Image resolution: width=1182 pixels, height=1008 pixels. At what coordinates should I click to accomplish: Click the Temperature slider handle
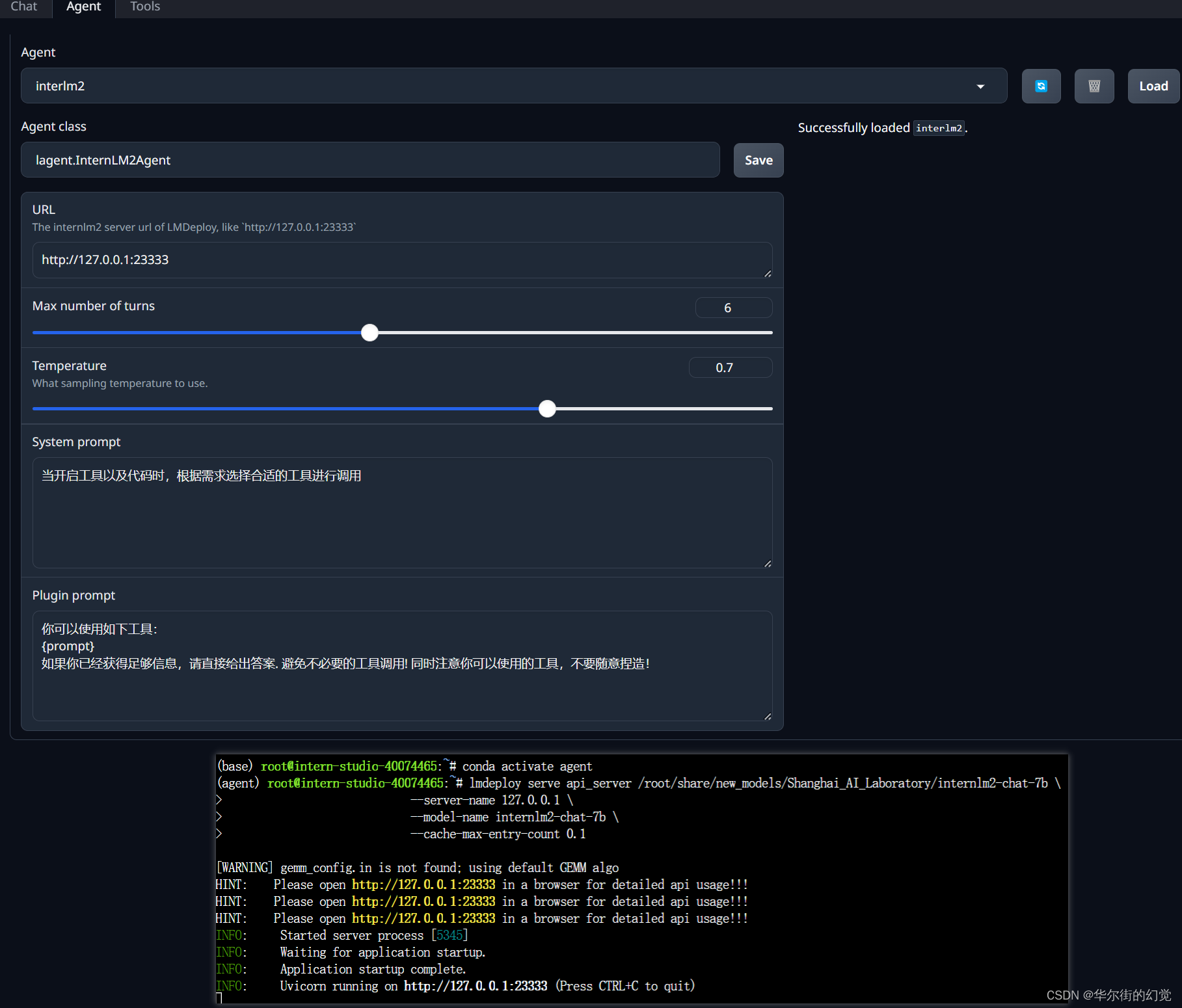(548, 408)
